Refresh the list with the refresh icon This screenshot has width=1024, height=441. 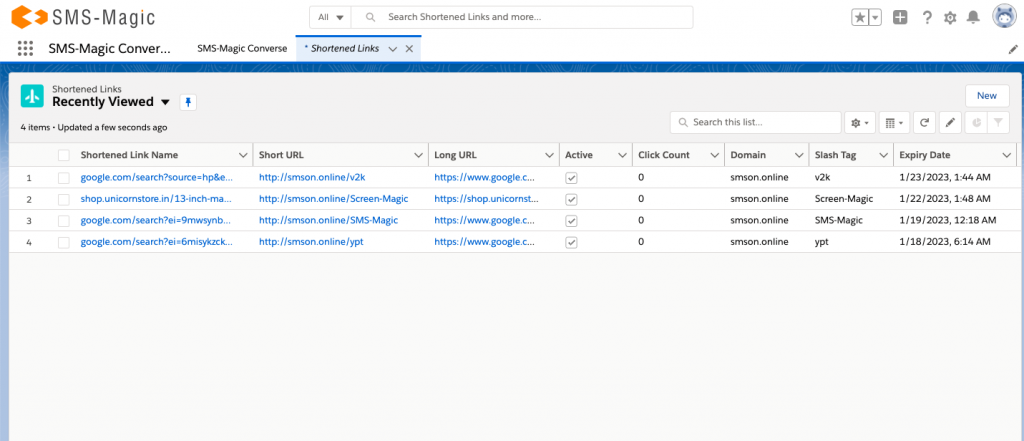coord(924,122)
